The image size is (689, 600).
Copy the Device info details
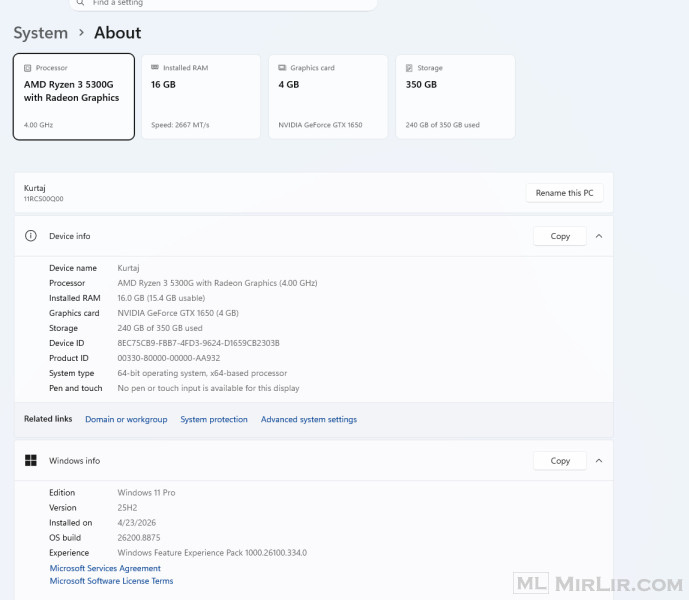(560, 236)
